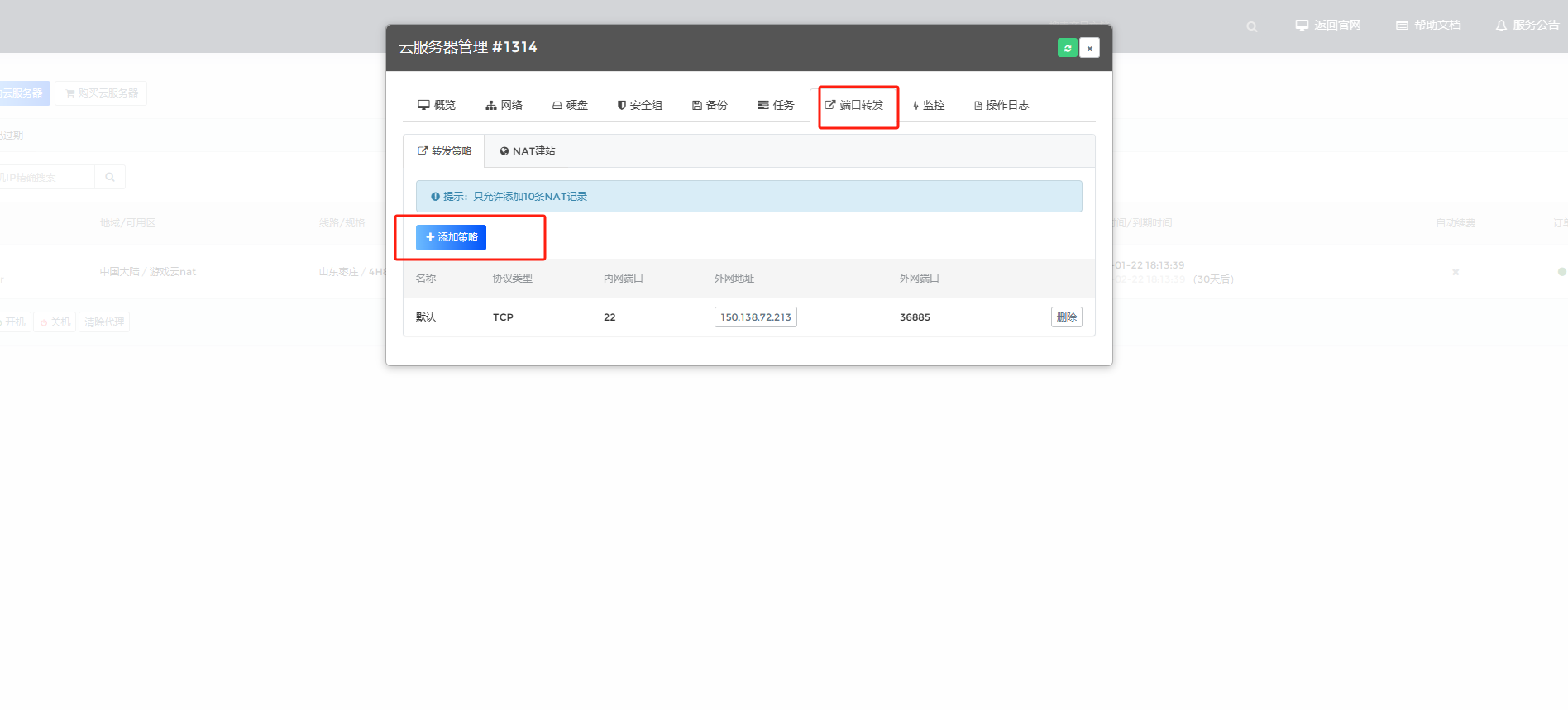1568x710 pixels.
Task: Click the IP search magnifier button in background
Action: point(110,177)
